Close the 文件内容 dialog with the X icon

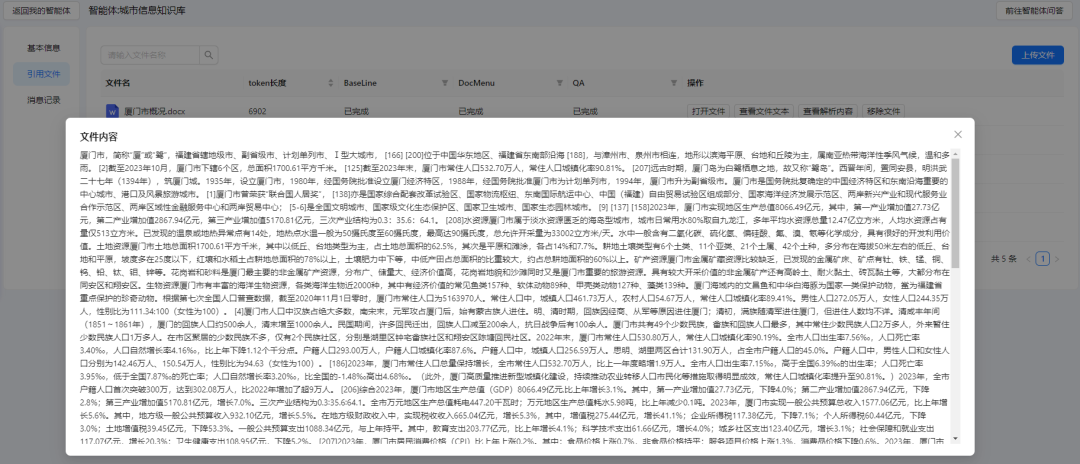pyautogui.click(x=958, y=135)
